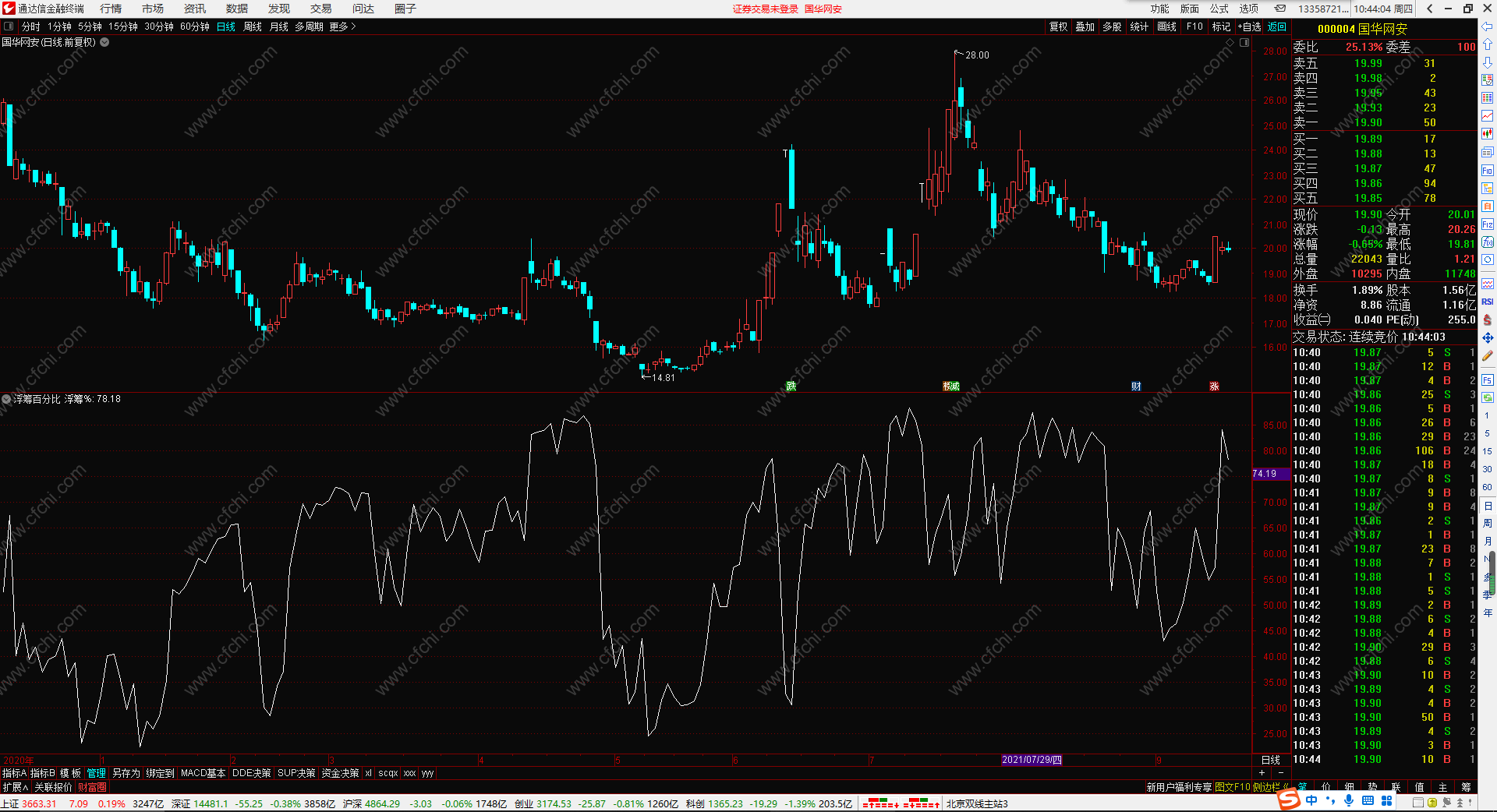Click the 权减 marker below the chart
This screenshot has width=1497, height=812.
pyautogui.click(x=951, y=387)
